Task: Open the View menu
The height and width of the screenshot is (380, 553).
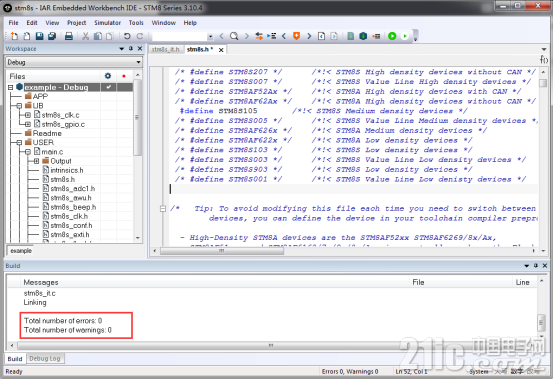Action: click(x=52, y=23)
